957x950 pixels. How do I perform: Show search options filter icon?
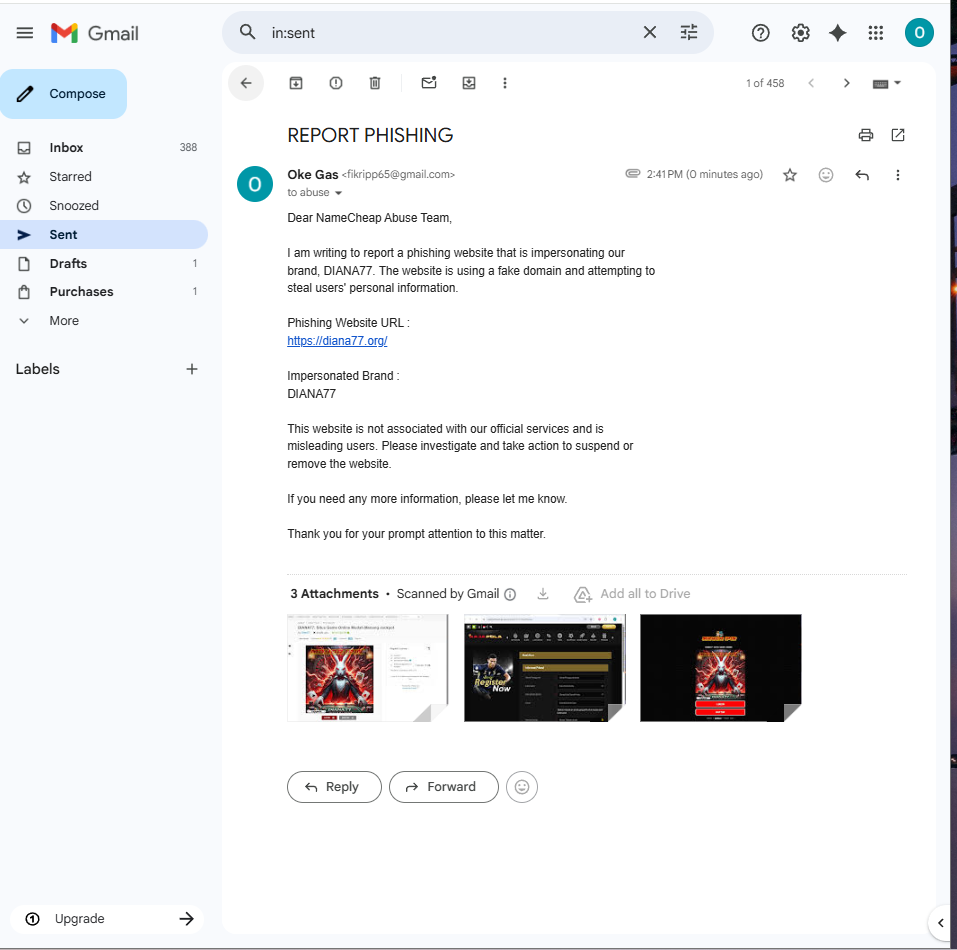coord(688,32)
